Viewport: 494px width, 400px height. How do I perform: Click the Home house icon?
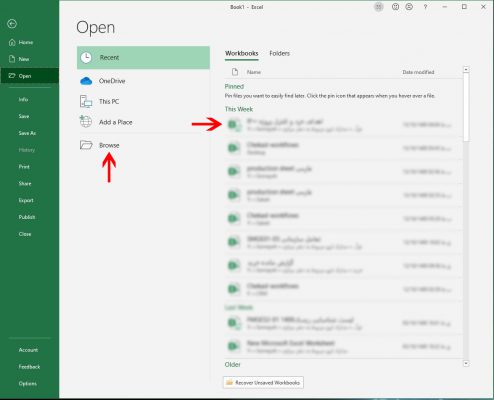[12, 42]
